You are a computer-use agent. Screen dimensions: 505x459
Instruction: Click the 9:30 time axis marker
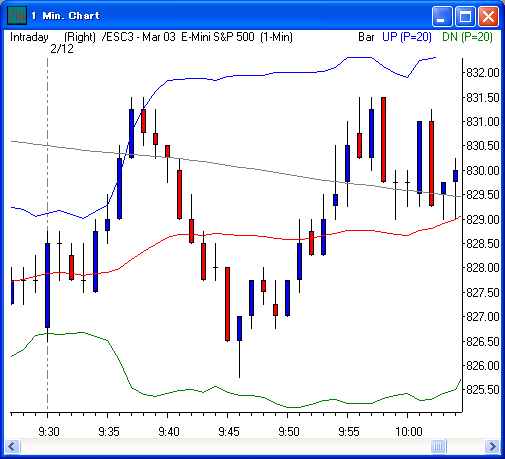click(49, 432)
